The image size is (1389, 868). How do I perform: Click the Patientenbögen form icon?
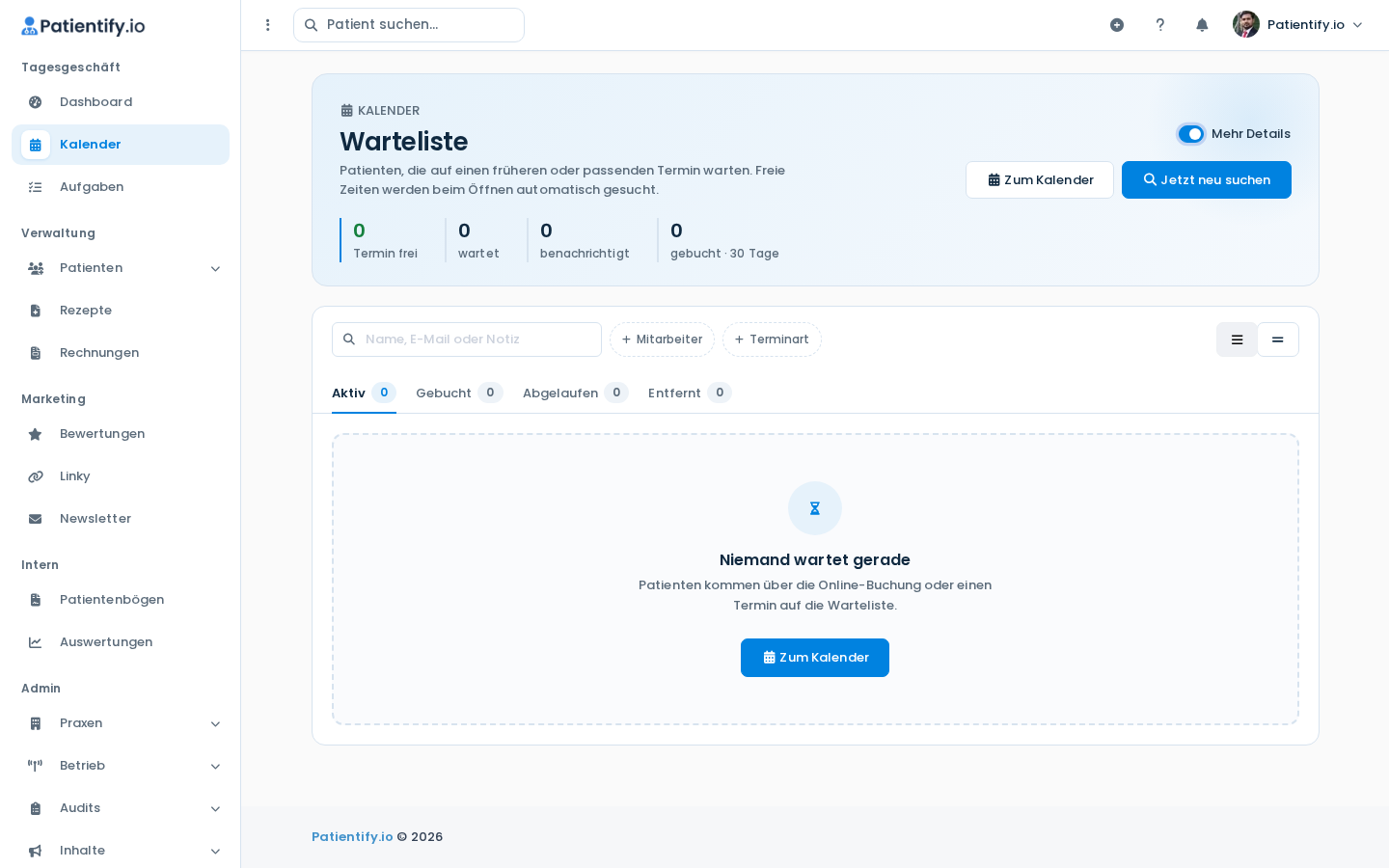click(x=36, y=600)
